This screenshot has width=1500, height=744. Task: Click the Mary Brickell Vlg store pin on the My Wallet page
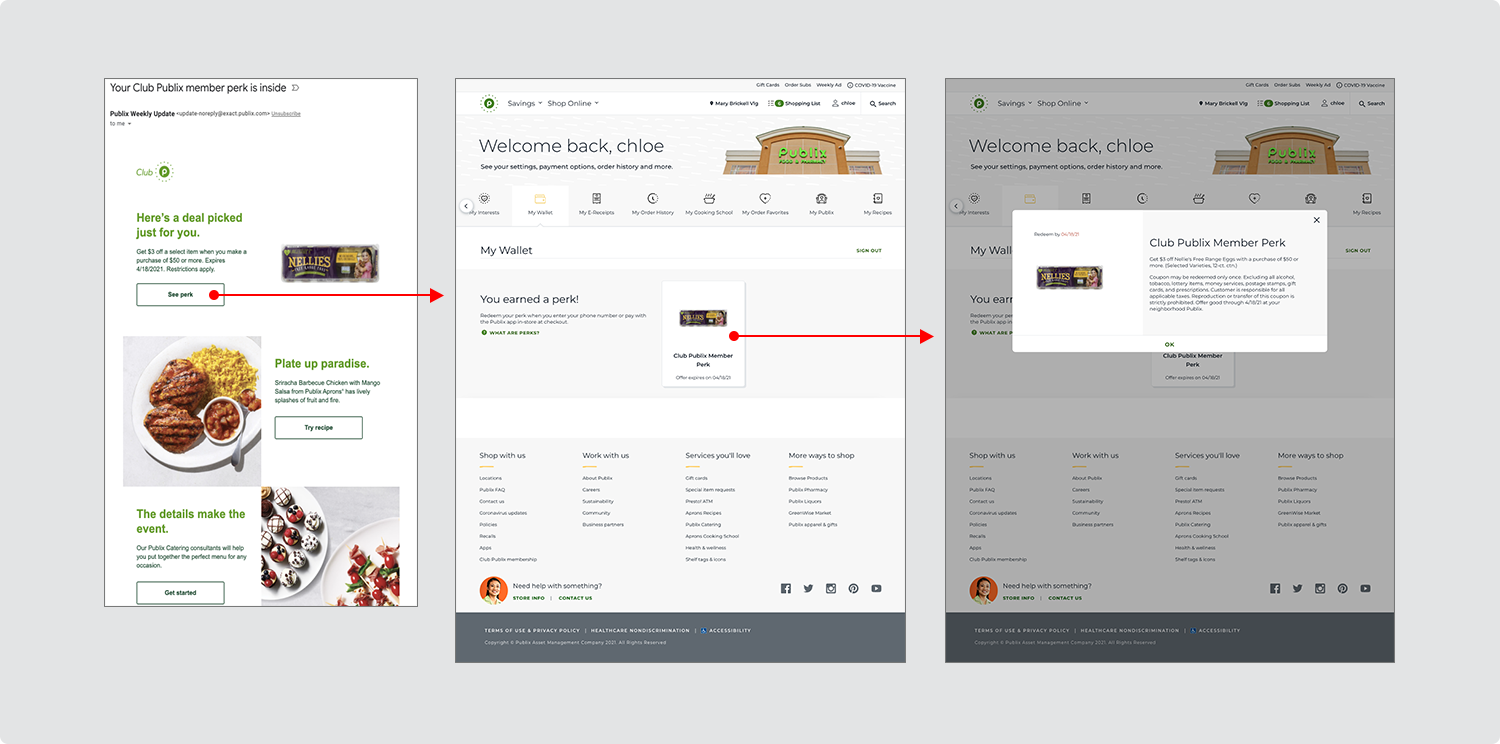pos(711,103)
